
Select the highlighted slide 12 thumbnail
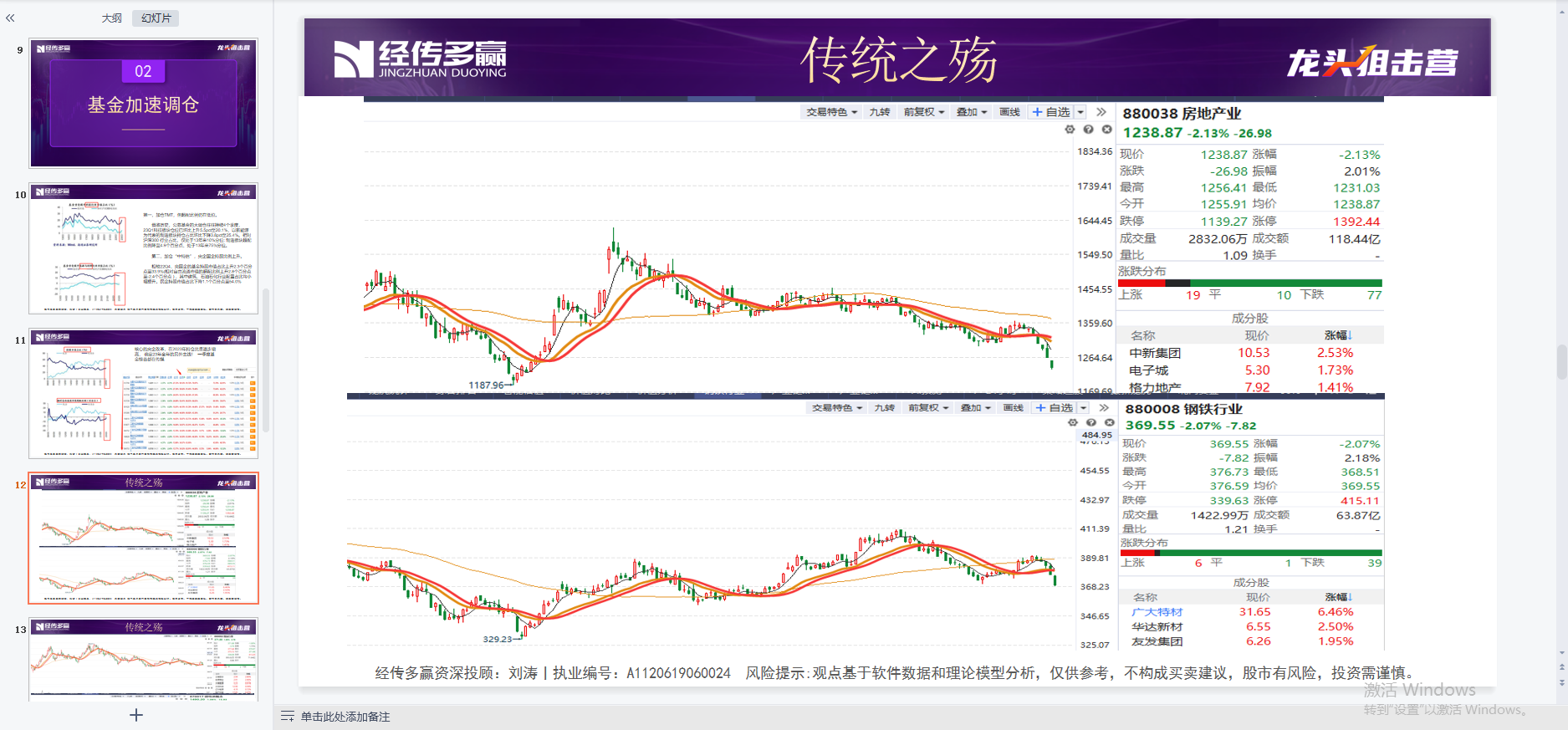tap(144, 538)
